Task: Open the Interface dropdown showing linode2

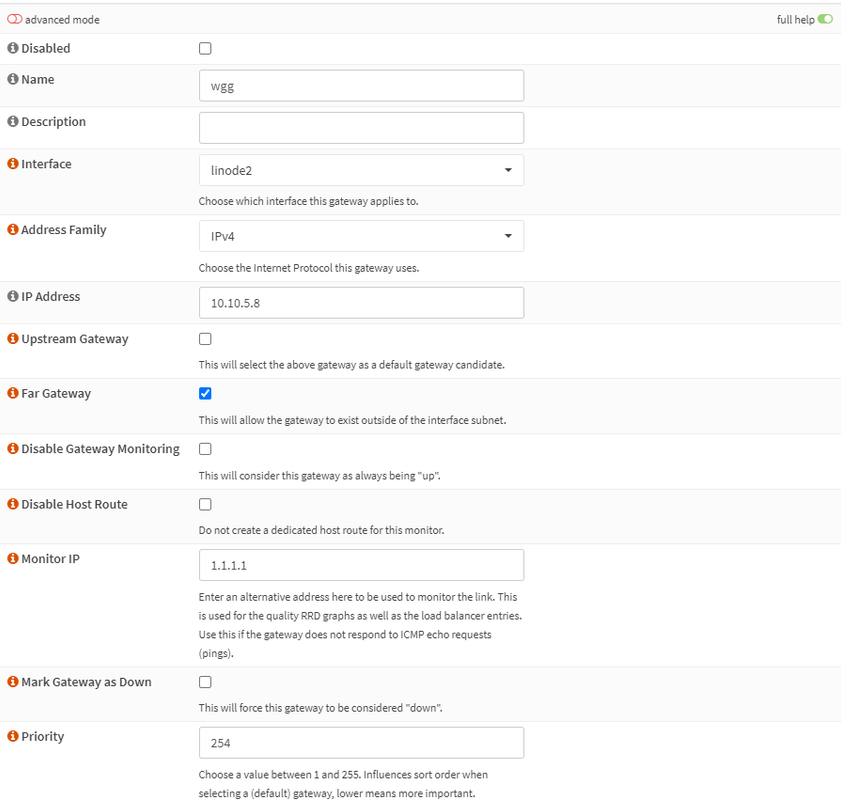Action: pos(362,171)
